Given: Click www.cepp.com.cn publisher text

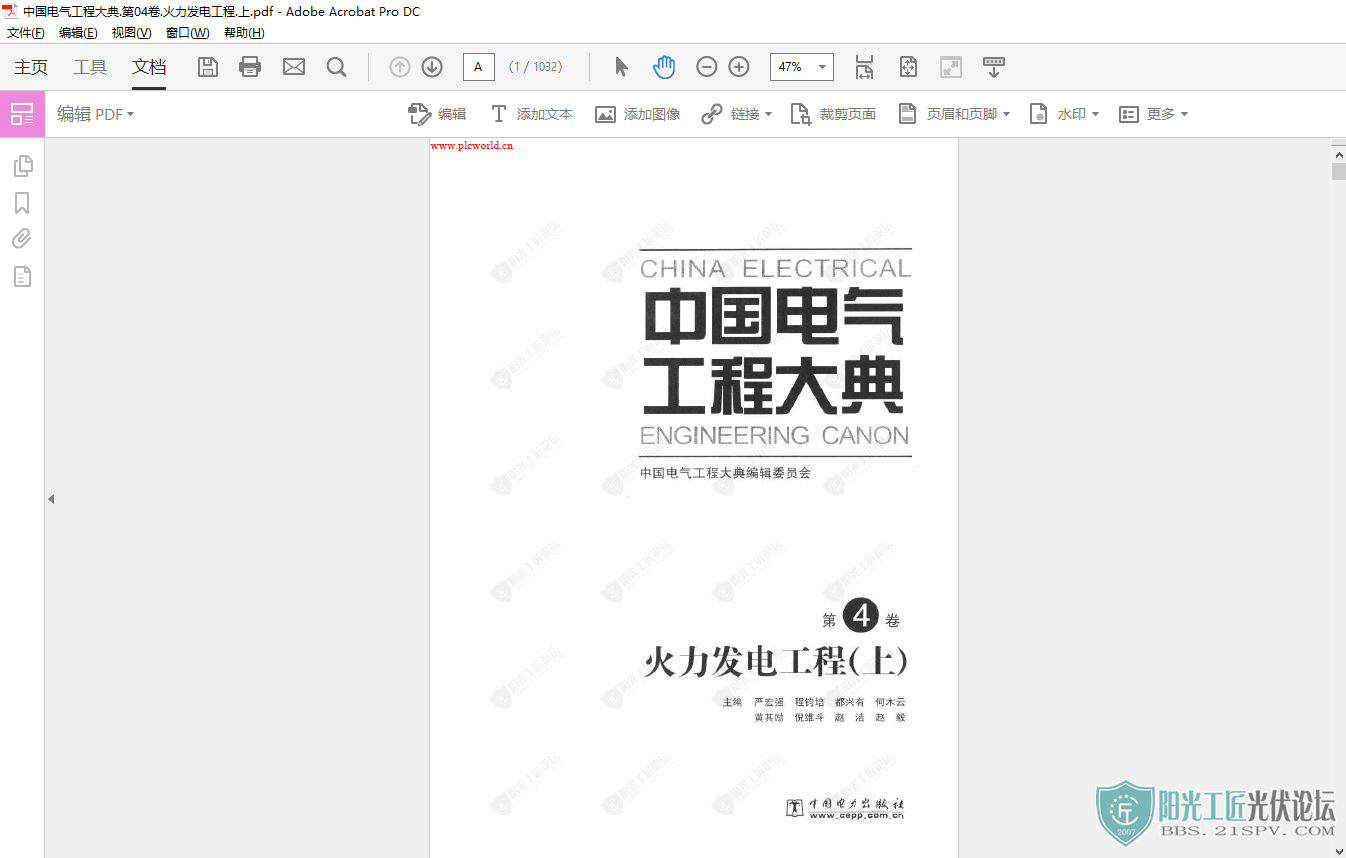Looking at the screenshot, I should coord(856,815).
